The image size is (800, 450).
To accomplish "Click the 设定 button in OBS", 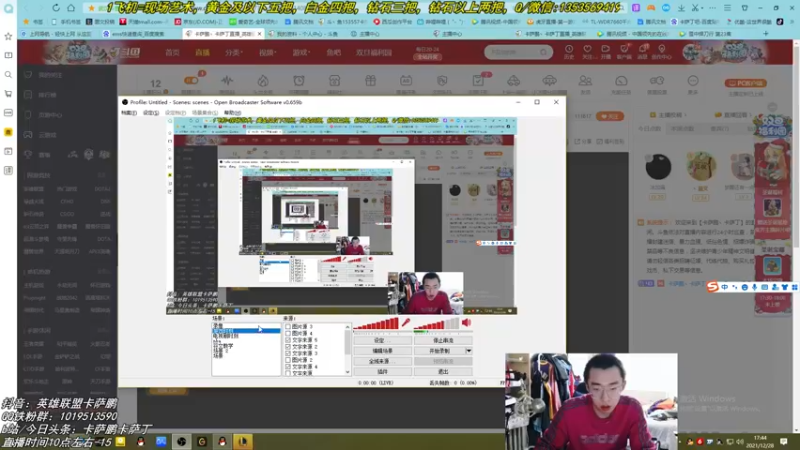I will pos(382,340).
